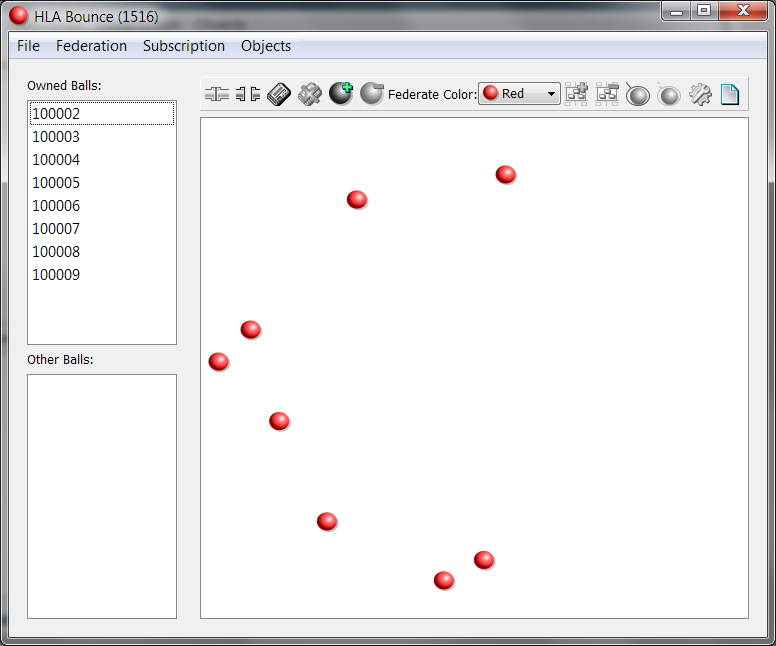The height and width of the screenshot is (646, 776).
Task: Click the tag-shaped third toolbar icon
Action: click(x=279, y=94)
